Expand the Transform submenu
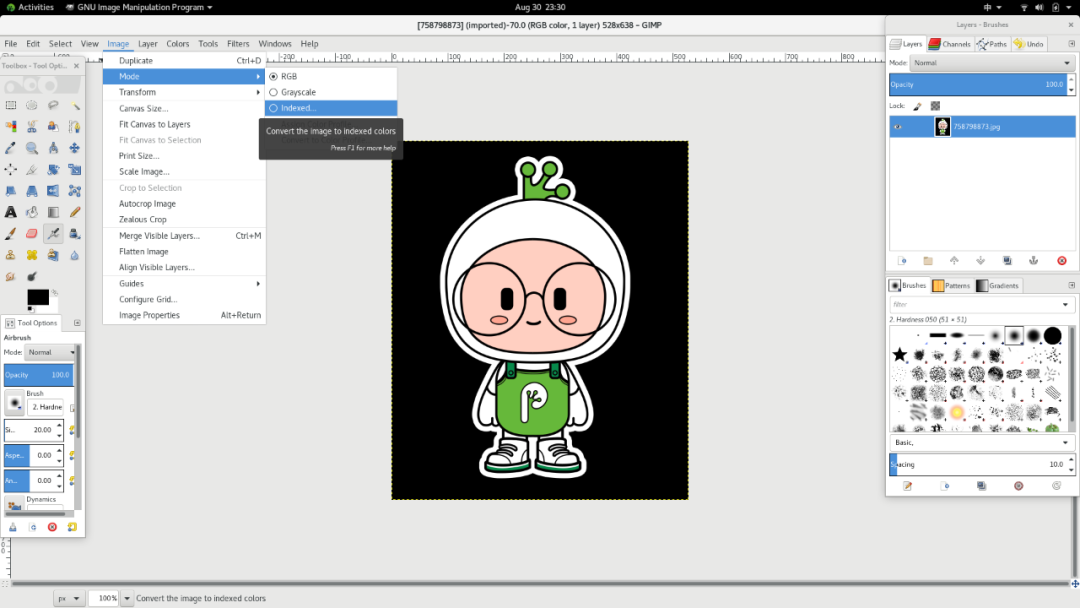Viewport: 1080px width, 608px height. 184,92
